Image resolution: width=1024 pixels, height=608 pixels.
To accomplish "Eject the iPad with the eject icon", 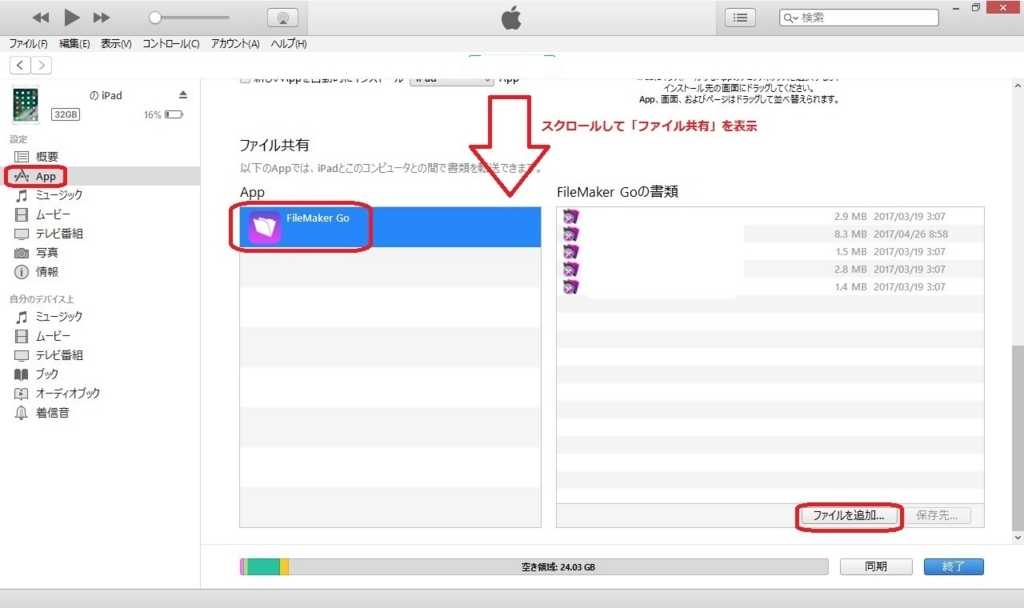I will (183, 95).
